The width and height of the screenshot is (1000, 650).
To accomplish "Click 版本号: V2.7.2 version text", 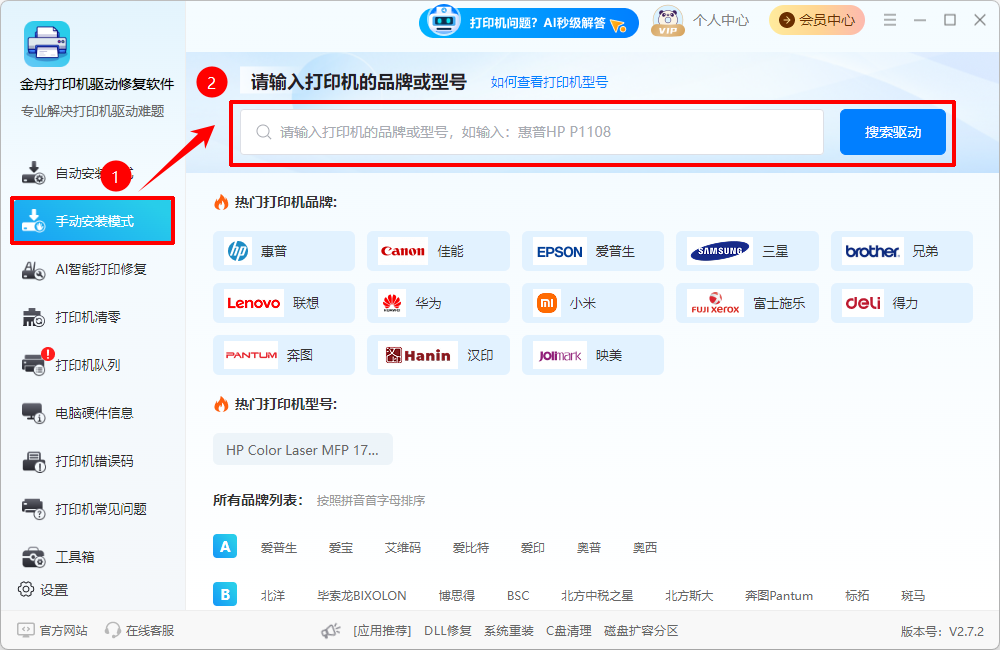I will click(x=942, y=631).
